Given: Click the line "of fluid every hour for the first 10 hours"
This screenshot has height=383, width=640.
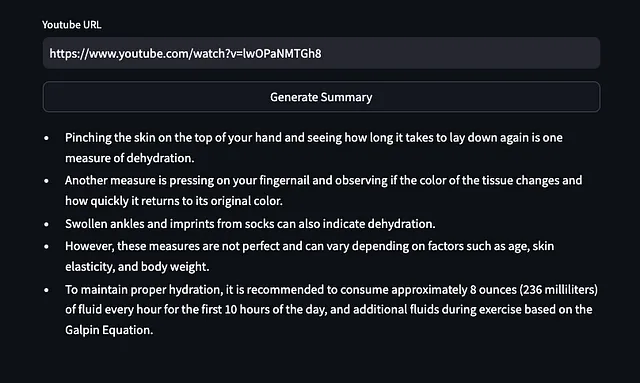Looking at the screenshot, I should click(x=329, y=310).
